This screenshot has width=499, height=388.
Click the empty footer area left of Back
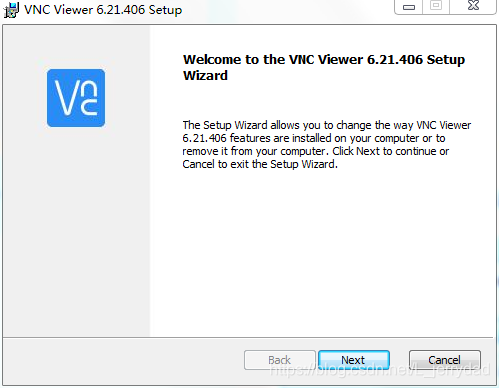click(x=123, y=361)
